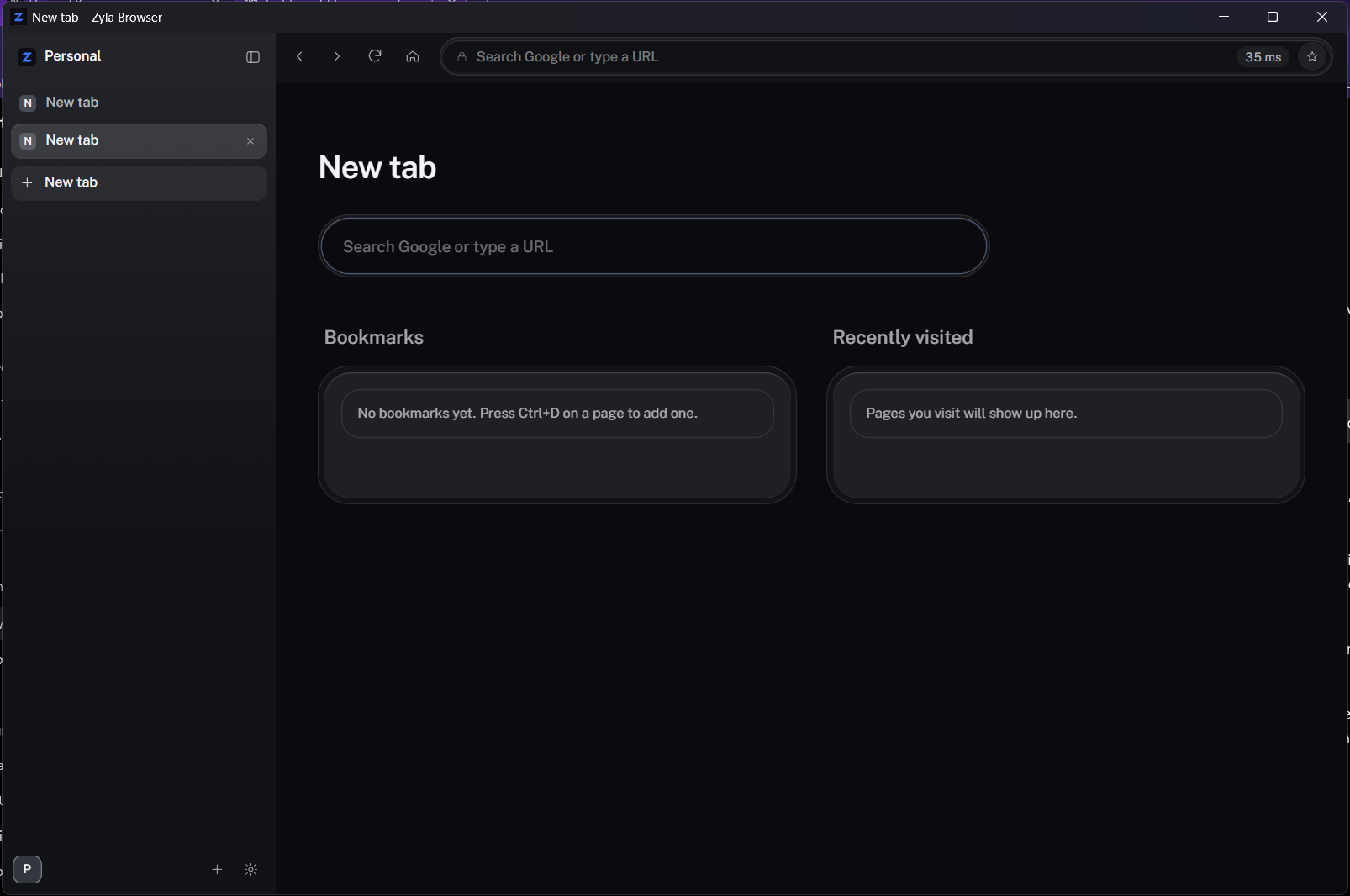
Task: Select the highlighted second New tab
Action: pyautogui.click(x=139, y=141)
